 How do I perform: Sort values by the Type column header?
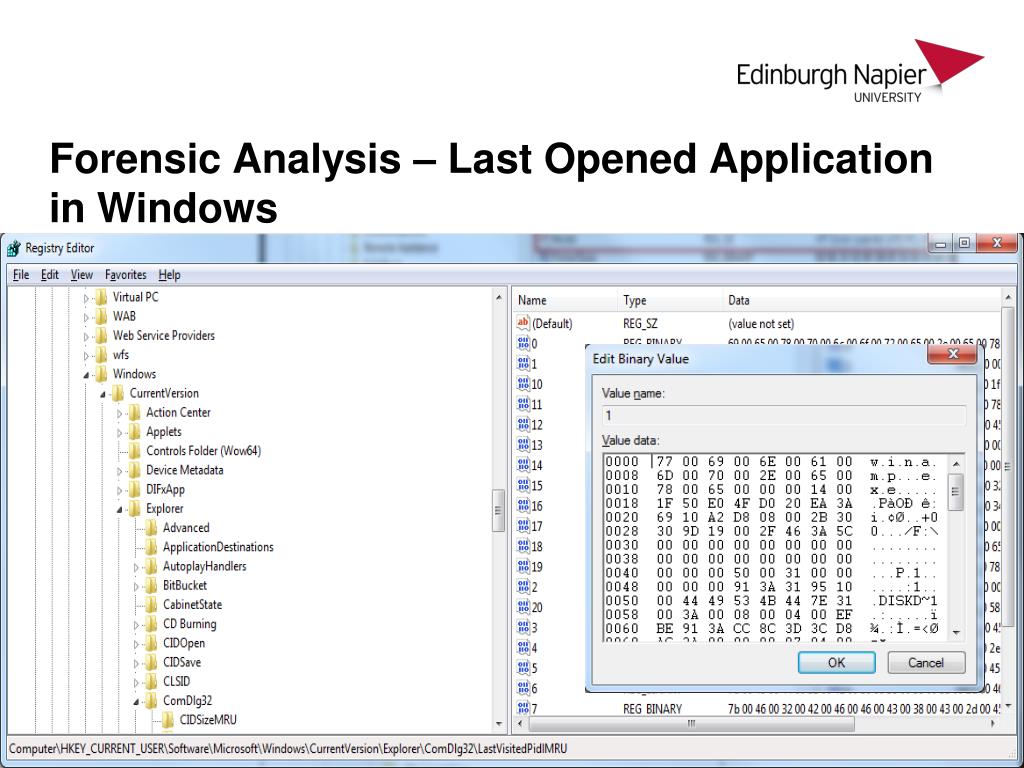pyautogui.click(x=669, y=300)
